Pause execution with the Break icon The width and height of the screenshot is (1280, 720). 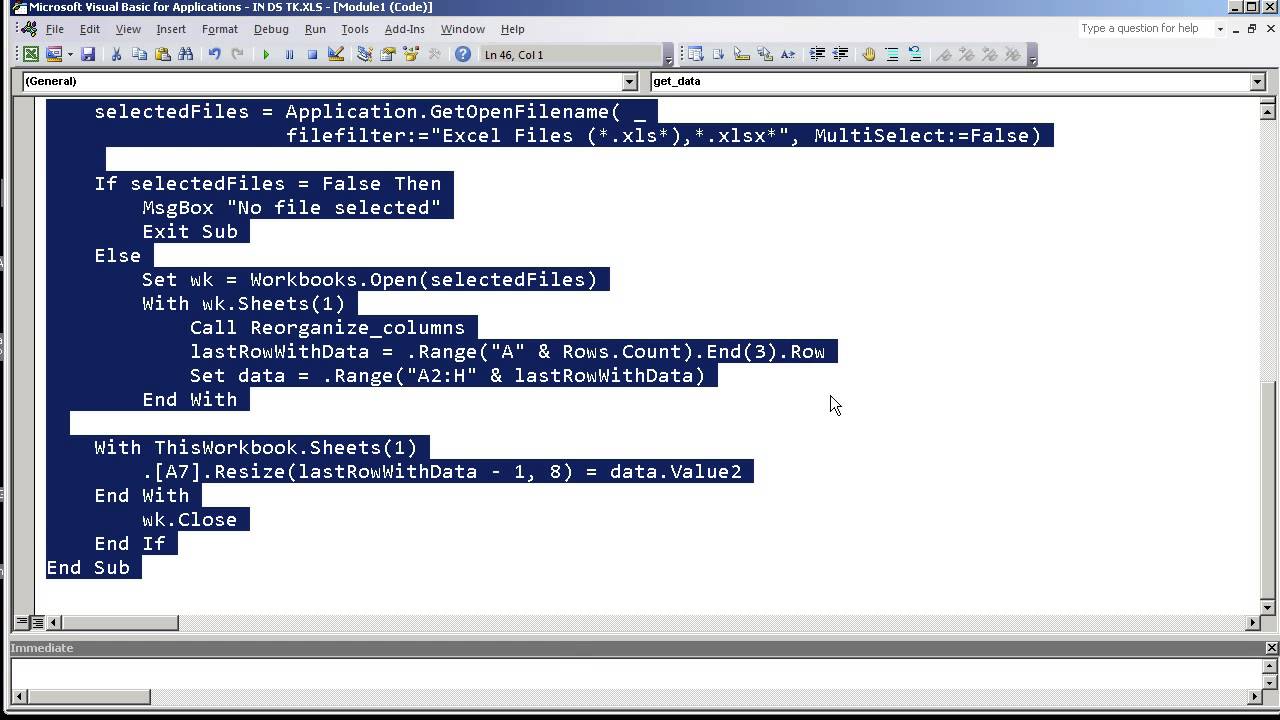coord(290,54)
